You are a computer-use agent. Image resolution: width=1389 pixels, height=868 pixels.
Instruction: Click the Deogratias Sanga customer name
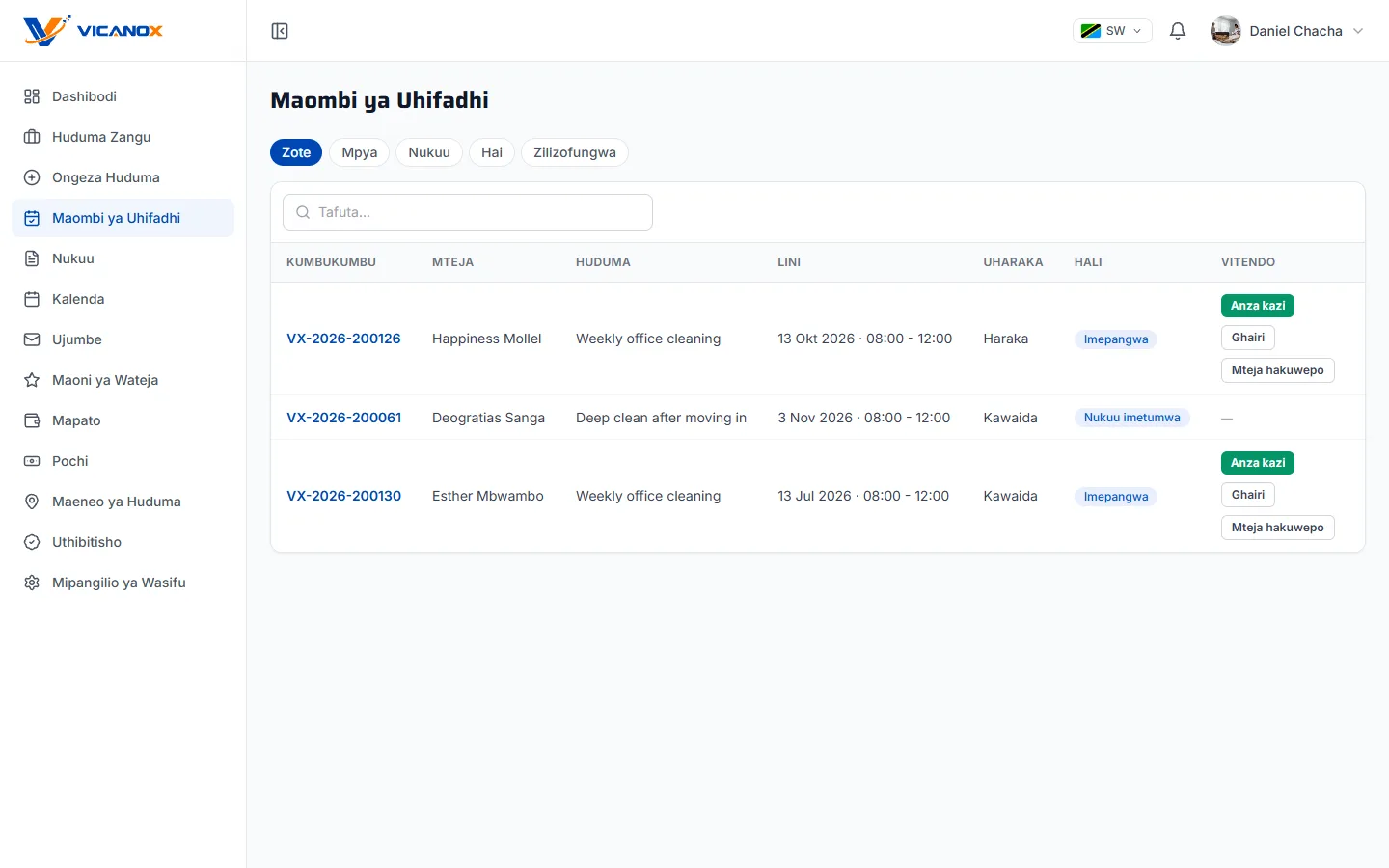[x=488, y=418]
